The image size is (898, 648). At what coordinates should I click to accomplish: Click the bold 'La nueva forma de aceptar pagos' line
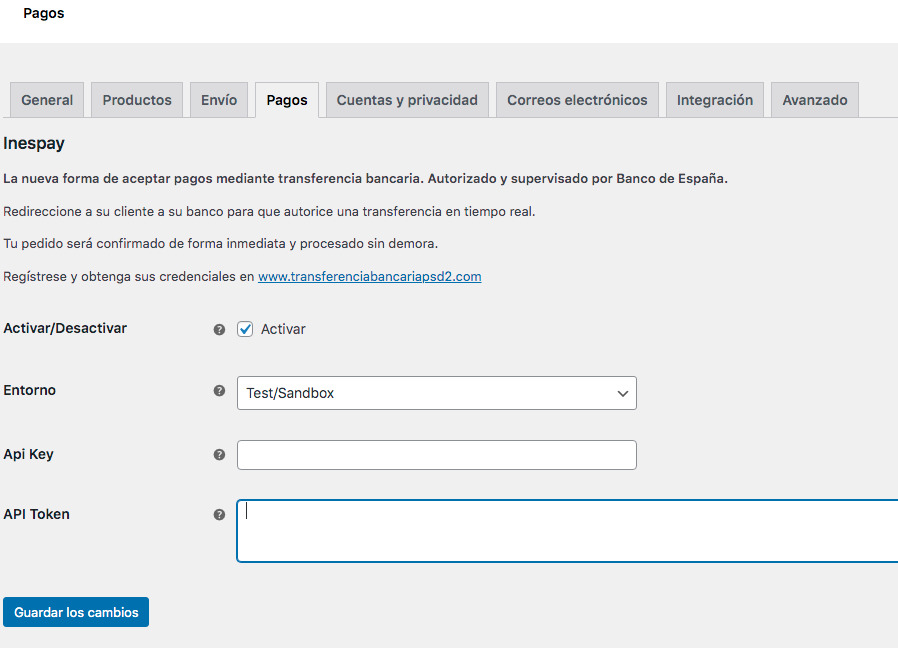tap(365, 179)
